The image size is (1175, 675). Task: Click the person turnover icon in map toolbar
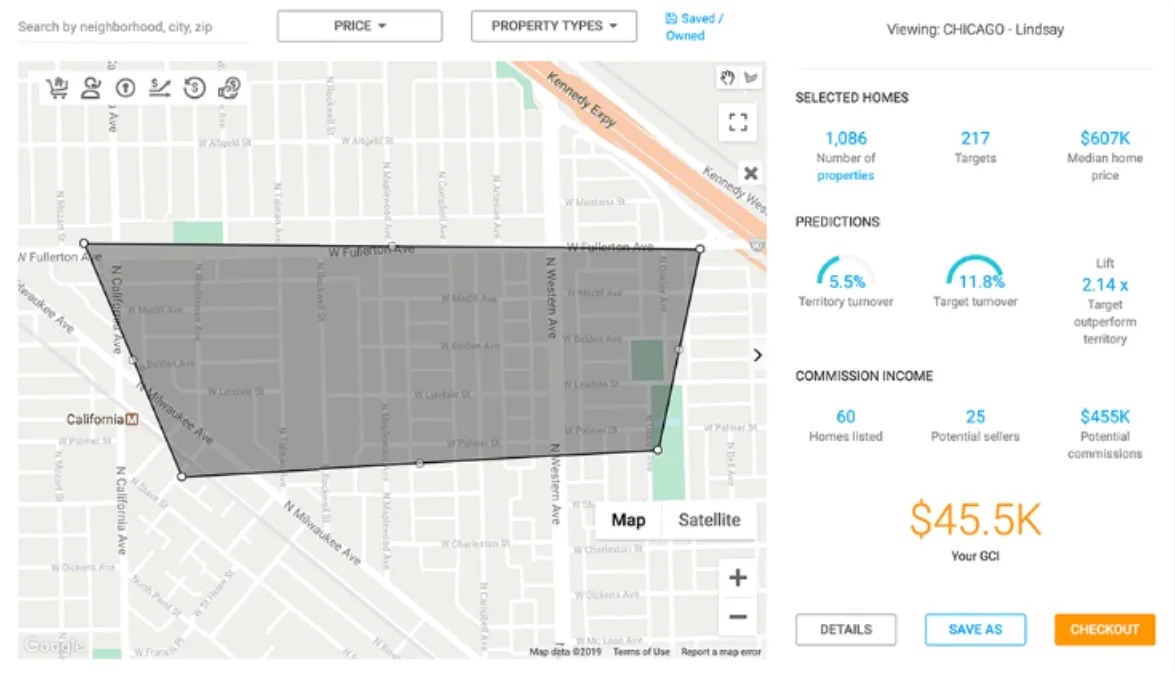coord(90,88)
